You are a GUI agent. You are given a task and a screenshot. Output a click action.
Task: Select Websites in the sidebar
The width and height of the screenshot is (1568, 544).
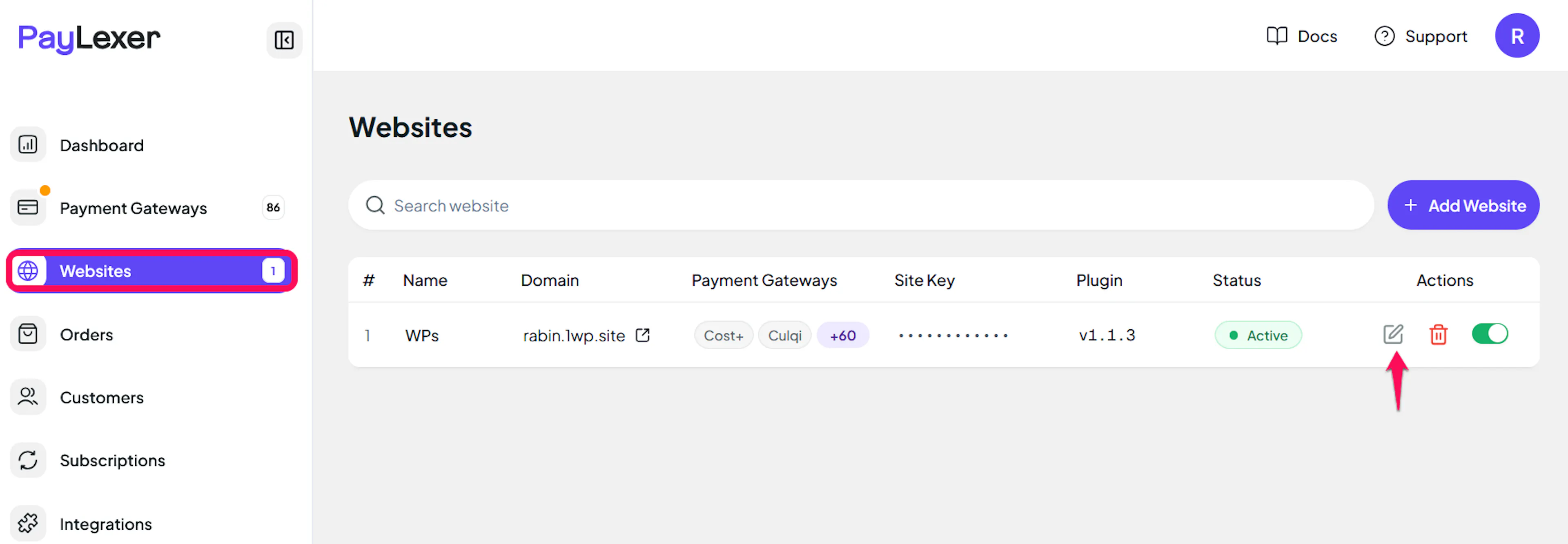pos(151,271)
